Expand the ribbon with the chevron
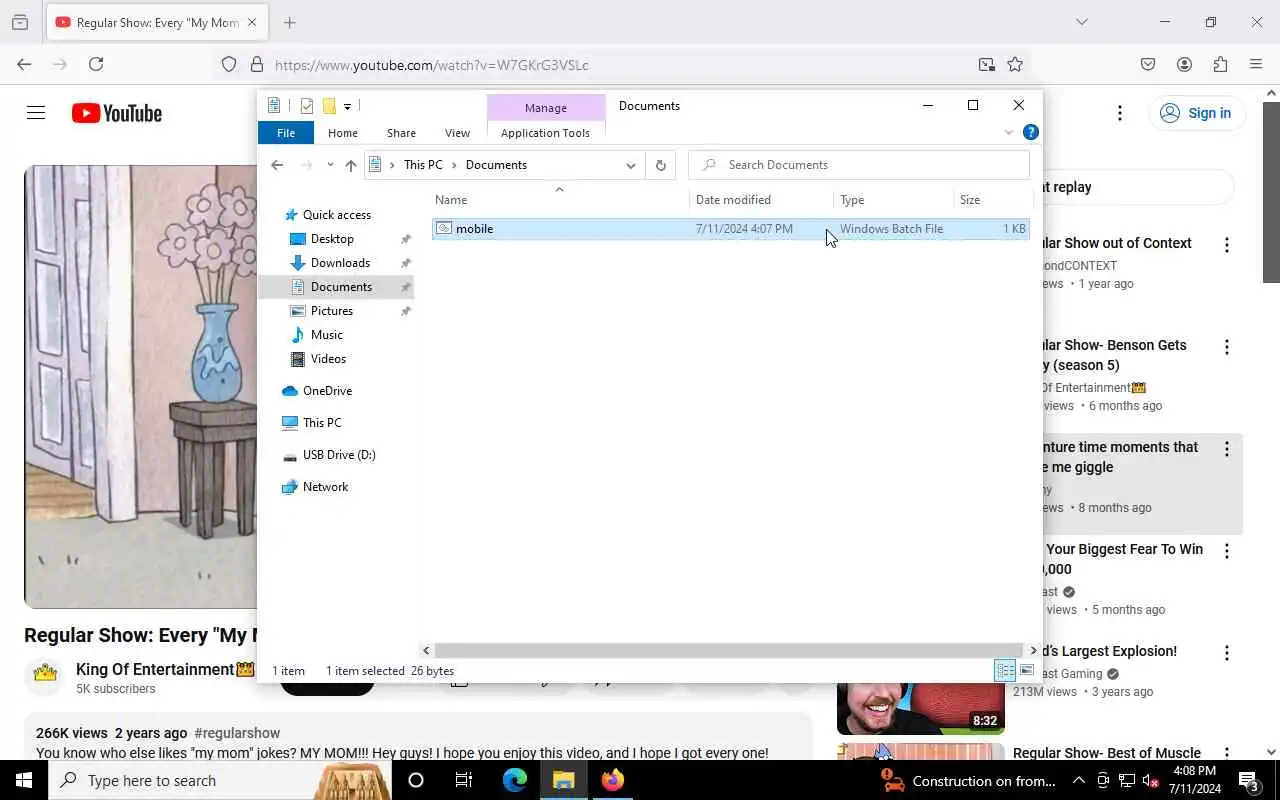This screenshot has width=1280, height=800. 1008,133
